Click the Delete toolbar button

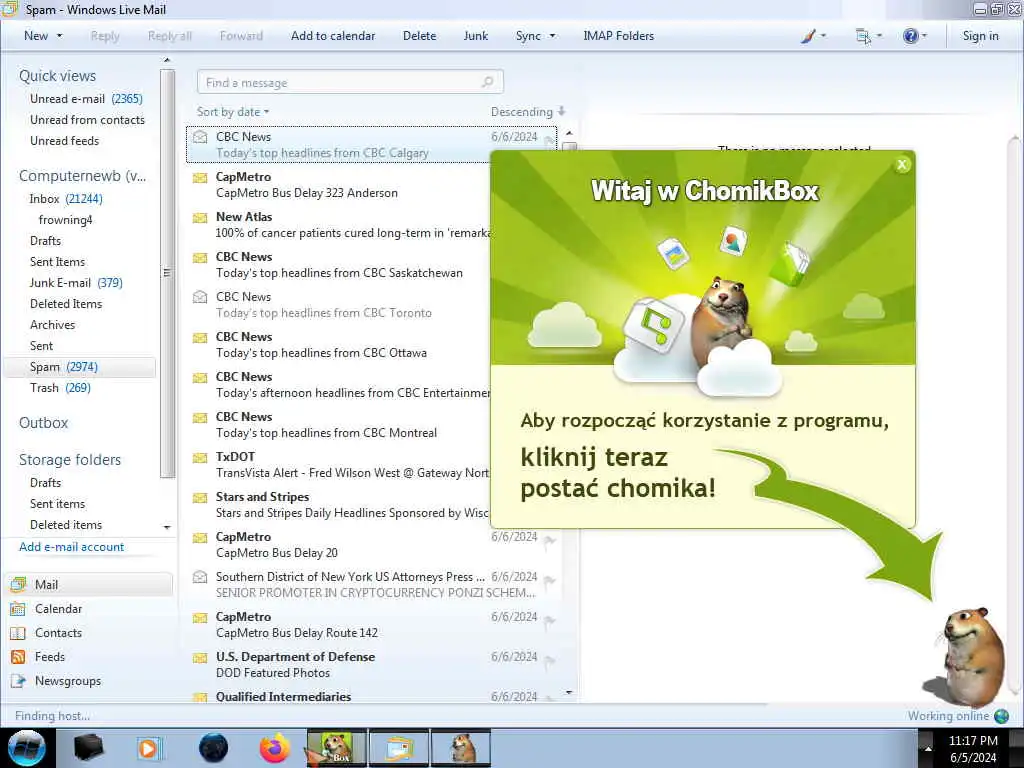[419, 36]
